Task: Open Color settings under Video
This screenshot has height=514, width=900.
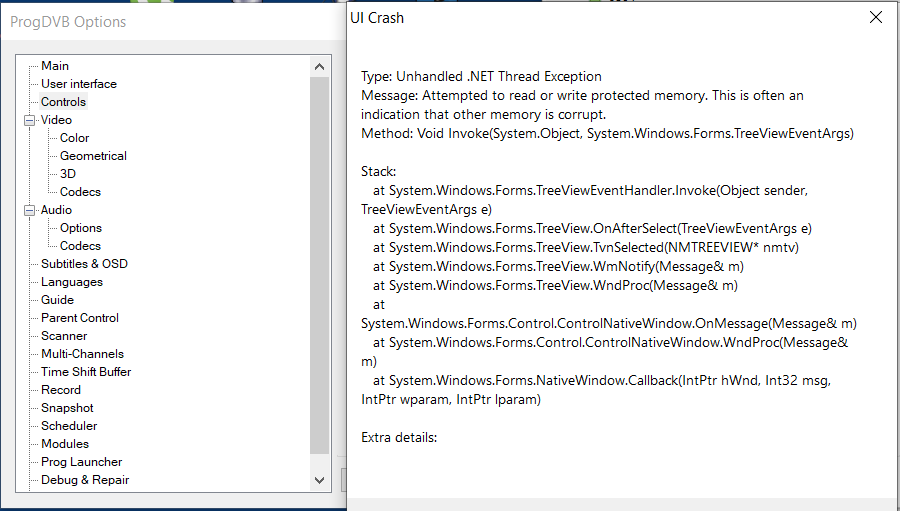Action: click(x=74, y=138)
